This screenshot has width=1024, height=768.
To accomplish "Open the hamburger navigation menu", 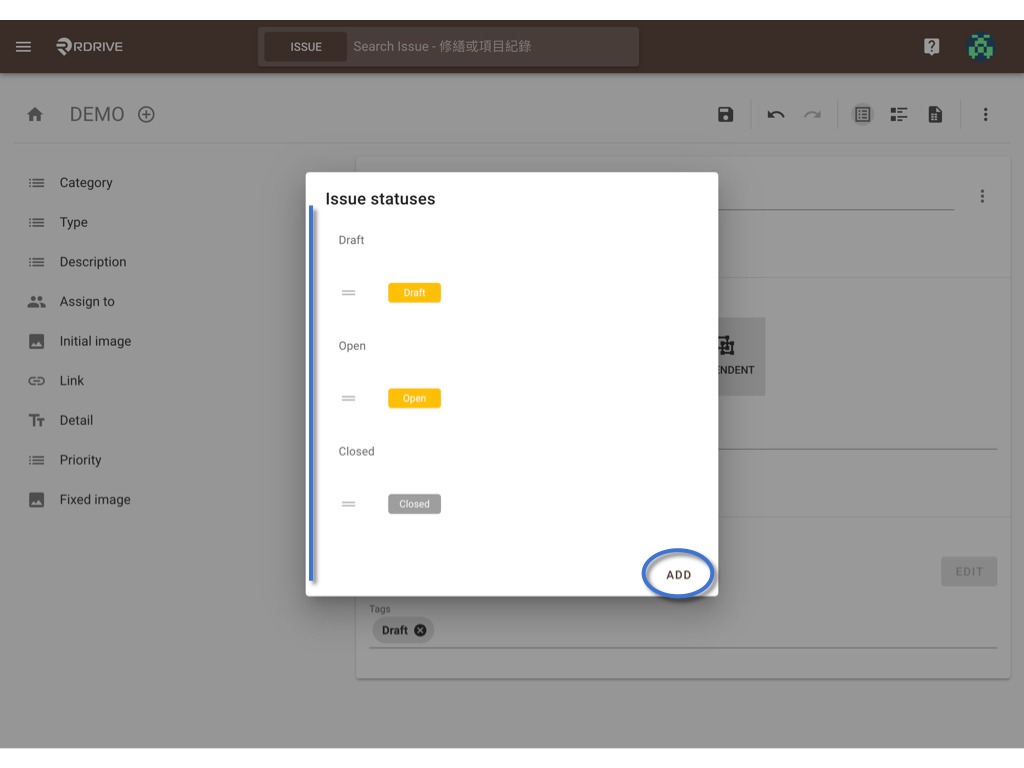I will point(24,46).
